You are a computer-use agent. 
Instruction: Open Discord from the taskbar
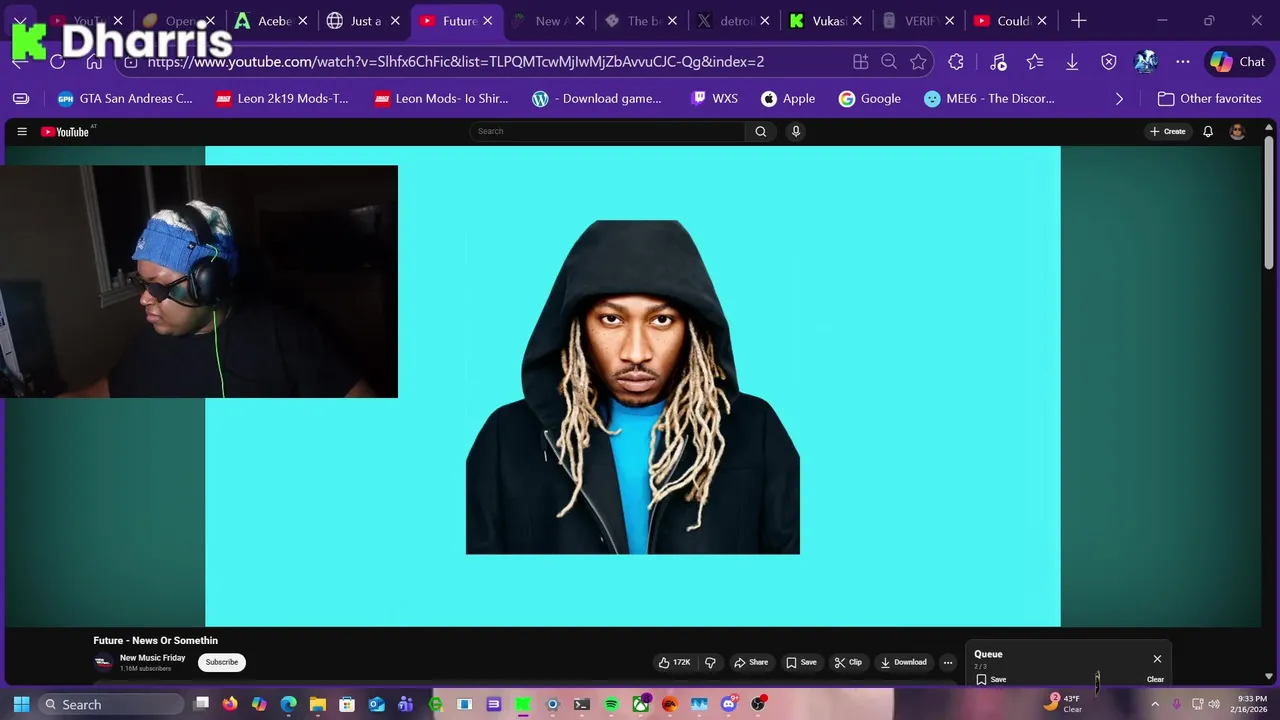tap(729, 704)
